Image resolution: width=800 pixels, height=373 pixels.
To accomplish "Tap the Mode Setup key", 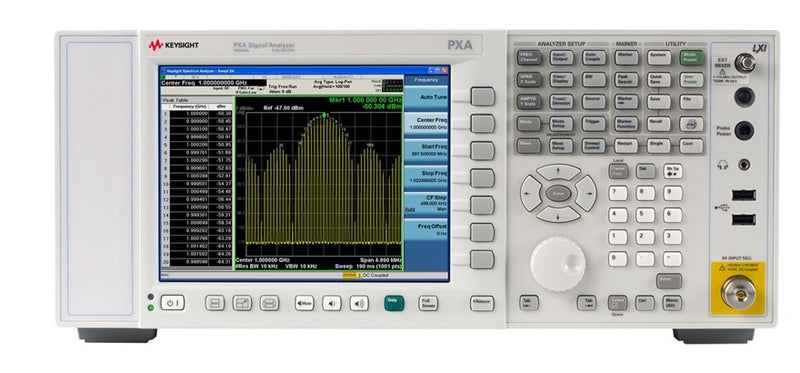I will click(561, 123).
